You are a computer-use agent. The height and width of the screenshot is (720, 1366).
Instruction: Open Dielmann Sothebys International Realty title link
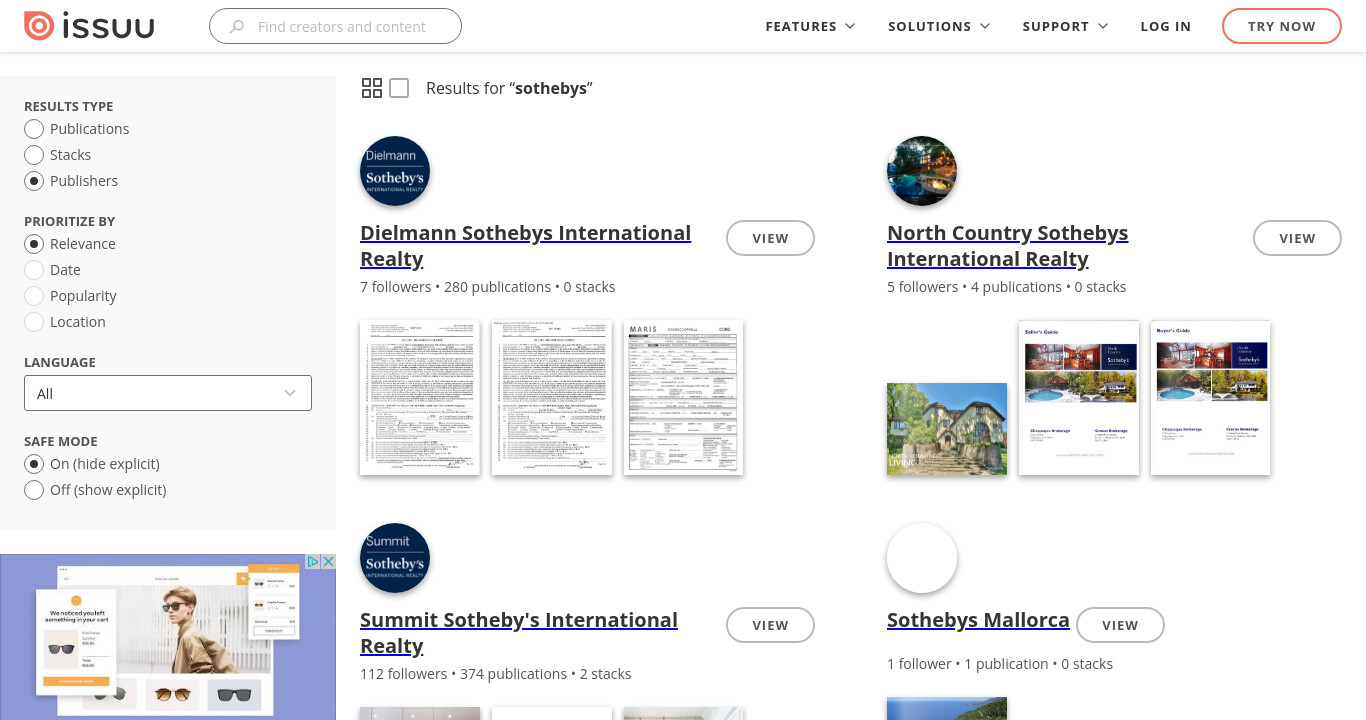(525, 246)
